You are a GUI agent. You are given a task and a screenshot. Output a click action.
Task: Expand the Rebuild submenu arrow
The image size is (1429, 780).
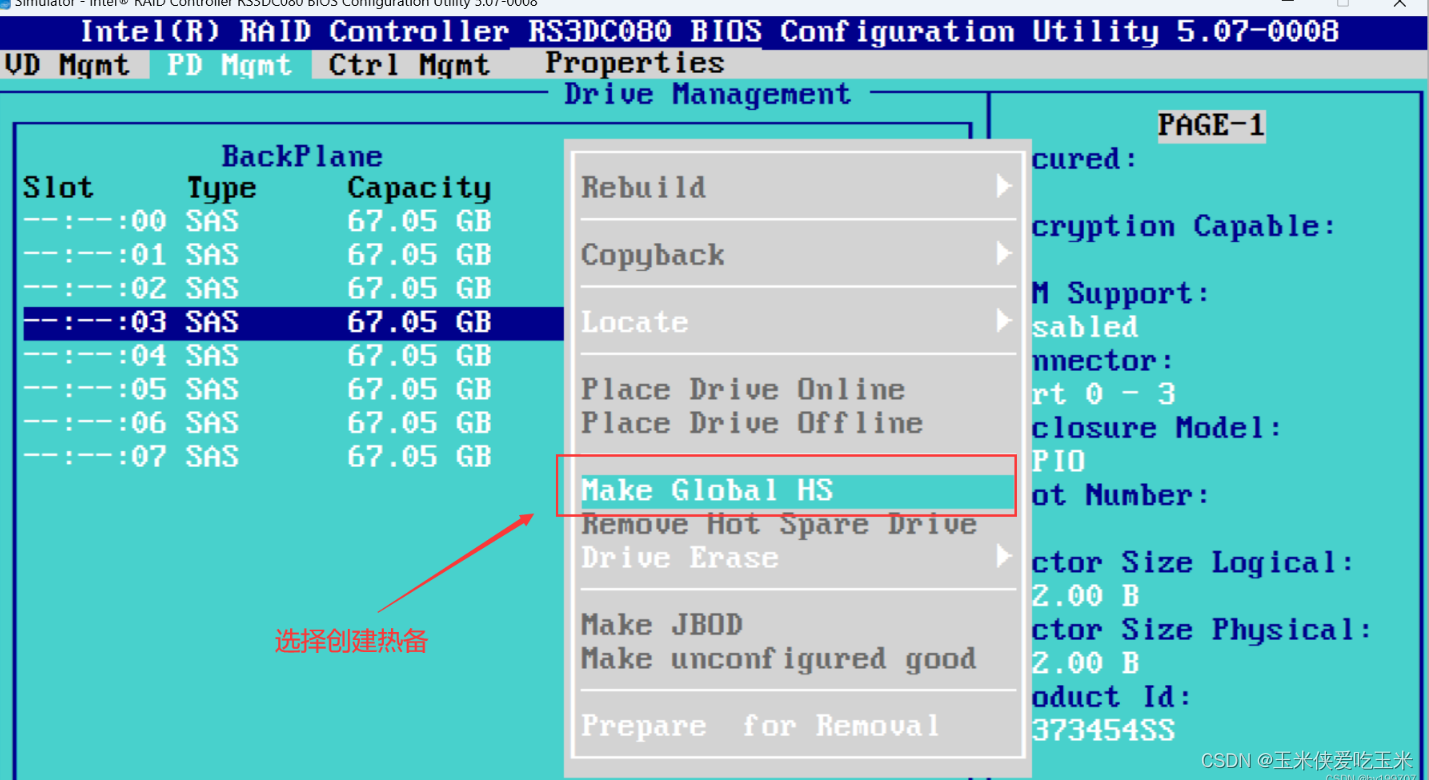pos(1004,186)
